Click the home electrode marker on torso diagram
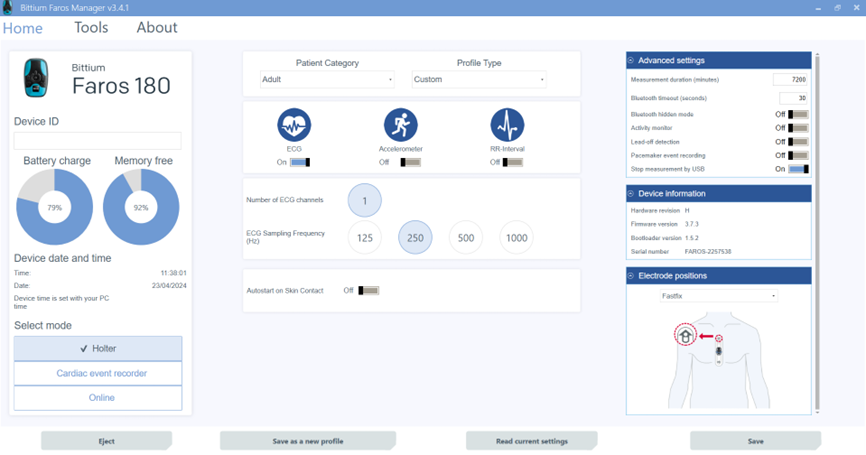Viewport: 866px width, 455px height. tap(685, 335)
